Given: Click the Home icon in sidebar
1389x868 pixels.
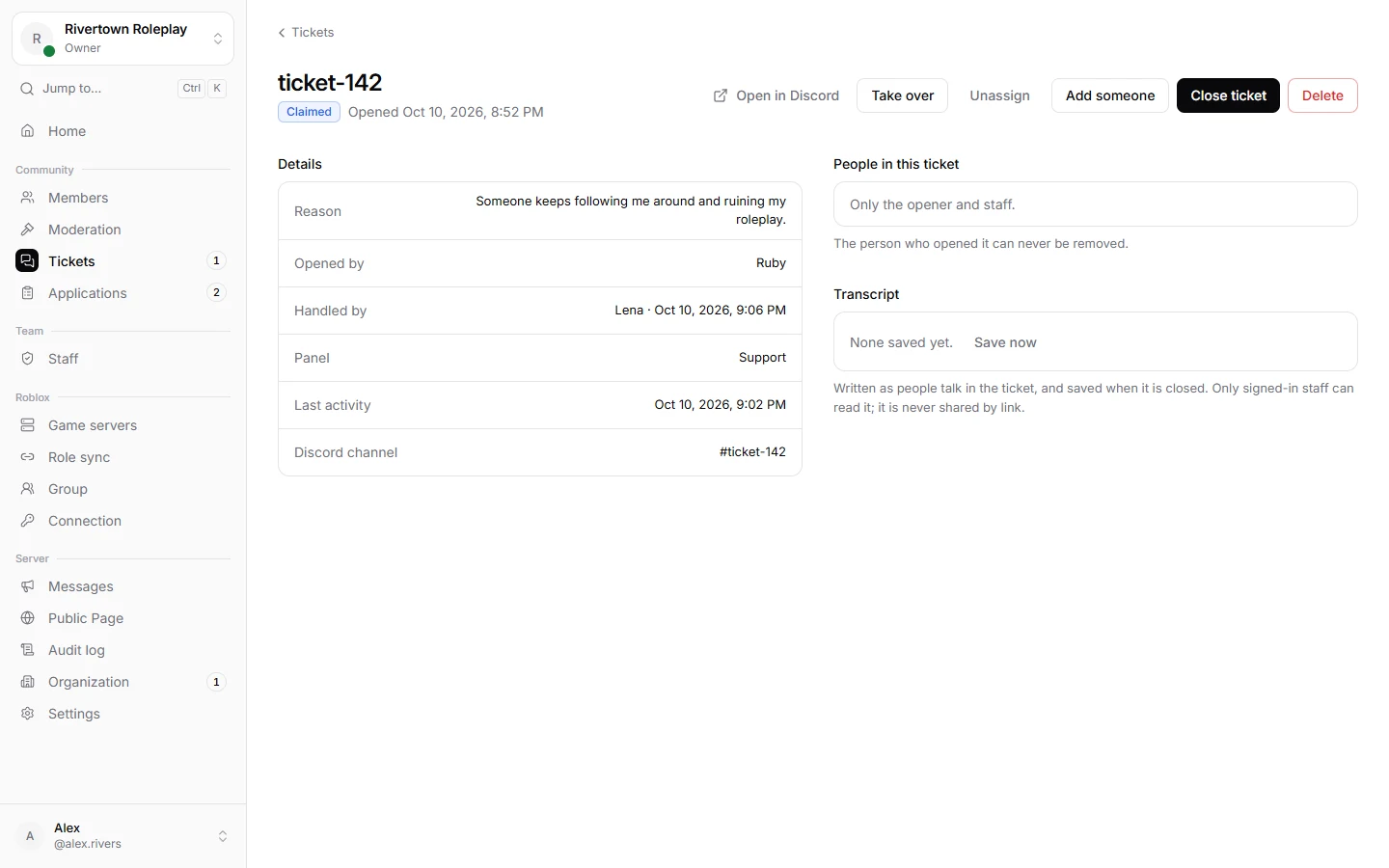Looking at the screenshot, I should [x=28, y=131].
